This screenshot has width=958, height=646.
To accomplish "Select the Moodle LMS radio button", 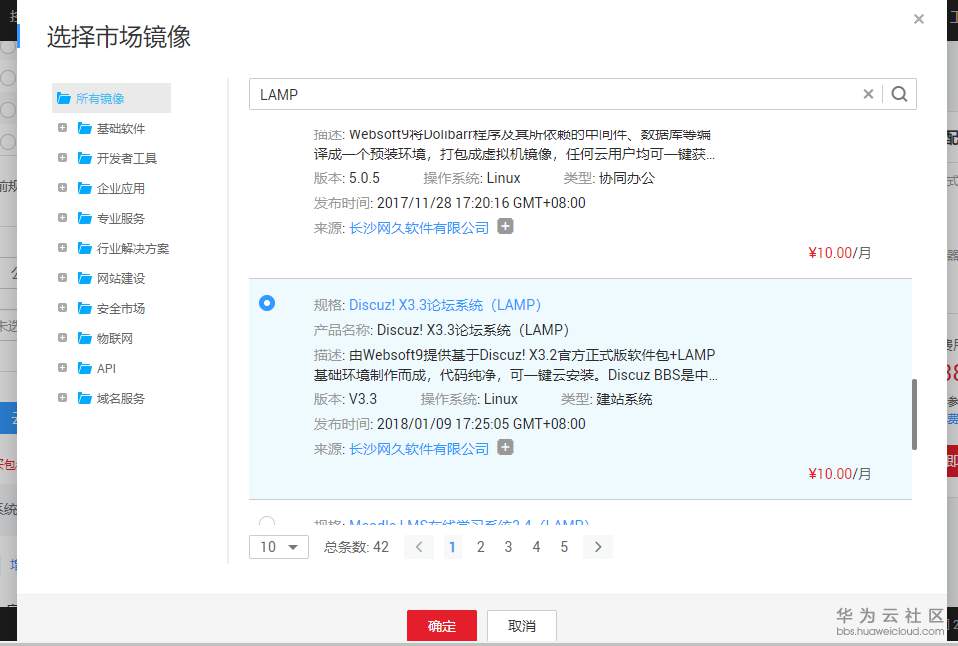I will [x=267, y=521].
